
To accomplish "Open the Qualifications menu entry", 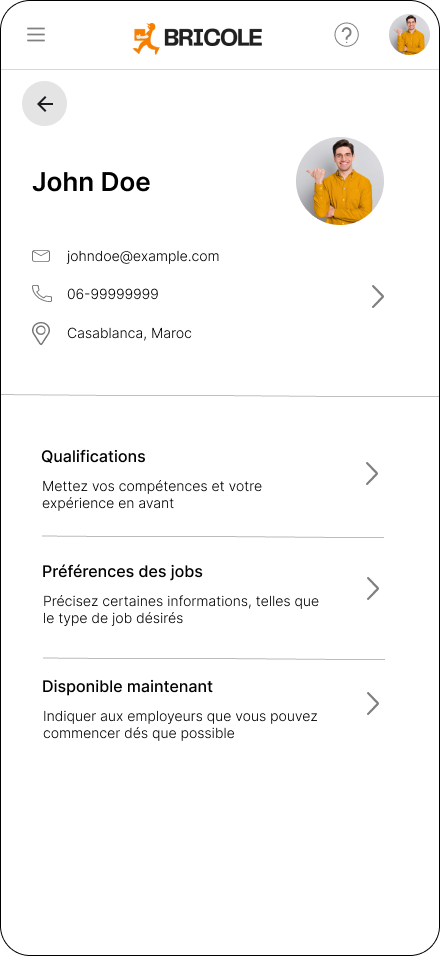I will coord(213,479).
